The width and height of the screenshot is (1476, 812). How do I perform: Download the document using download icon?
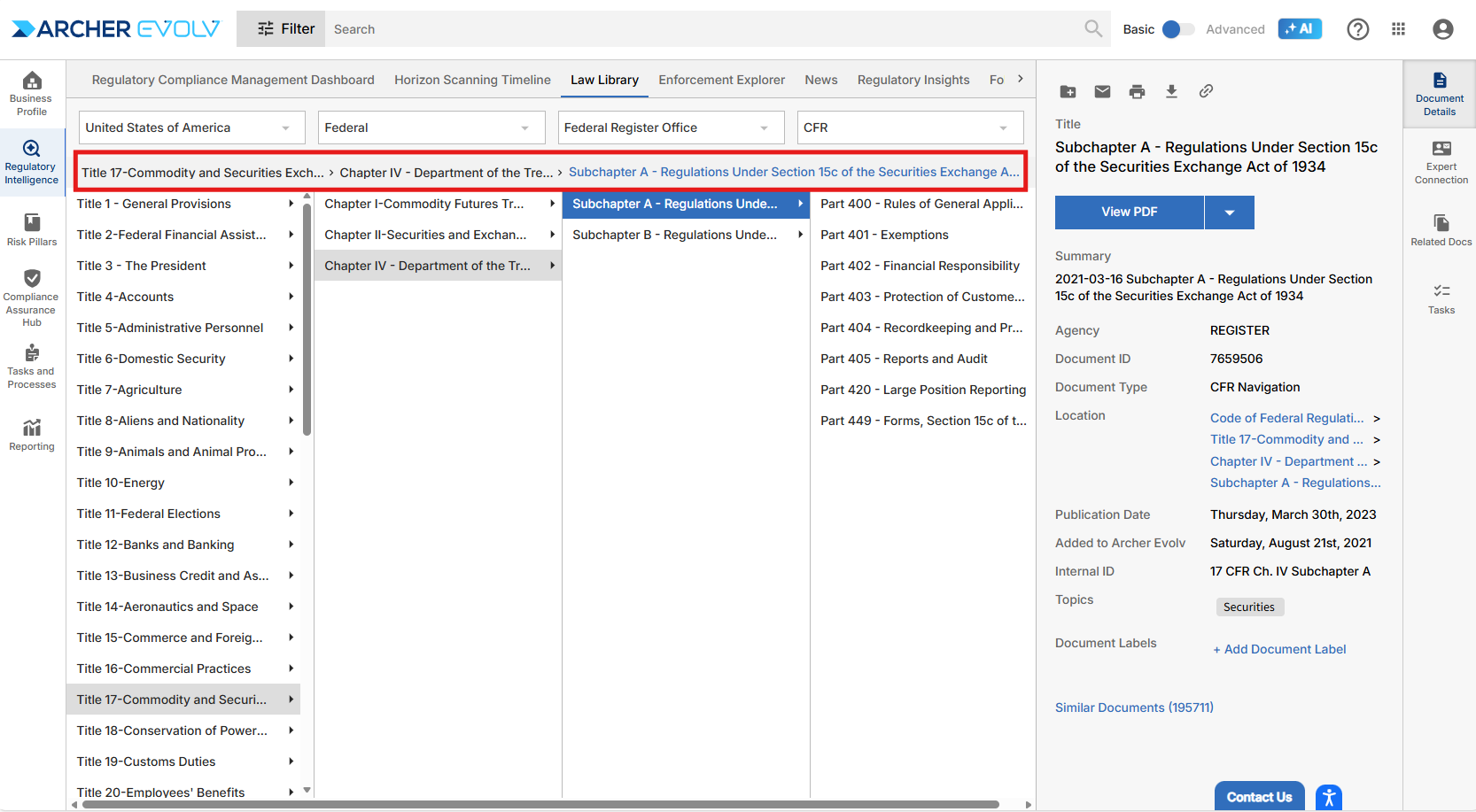pos(1171,91)
